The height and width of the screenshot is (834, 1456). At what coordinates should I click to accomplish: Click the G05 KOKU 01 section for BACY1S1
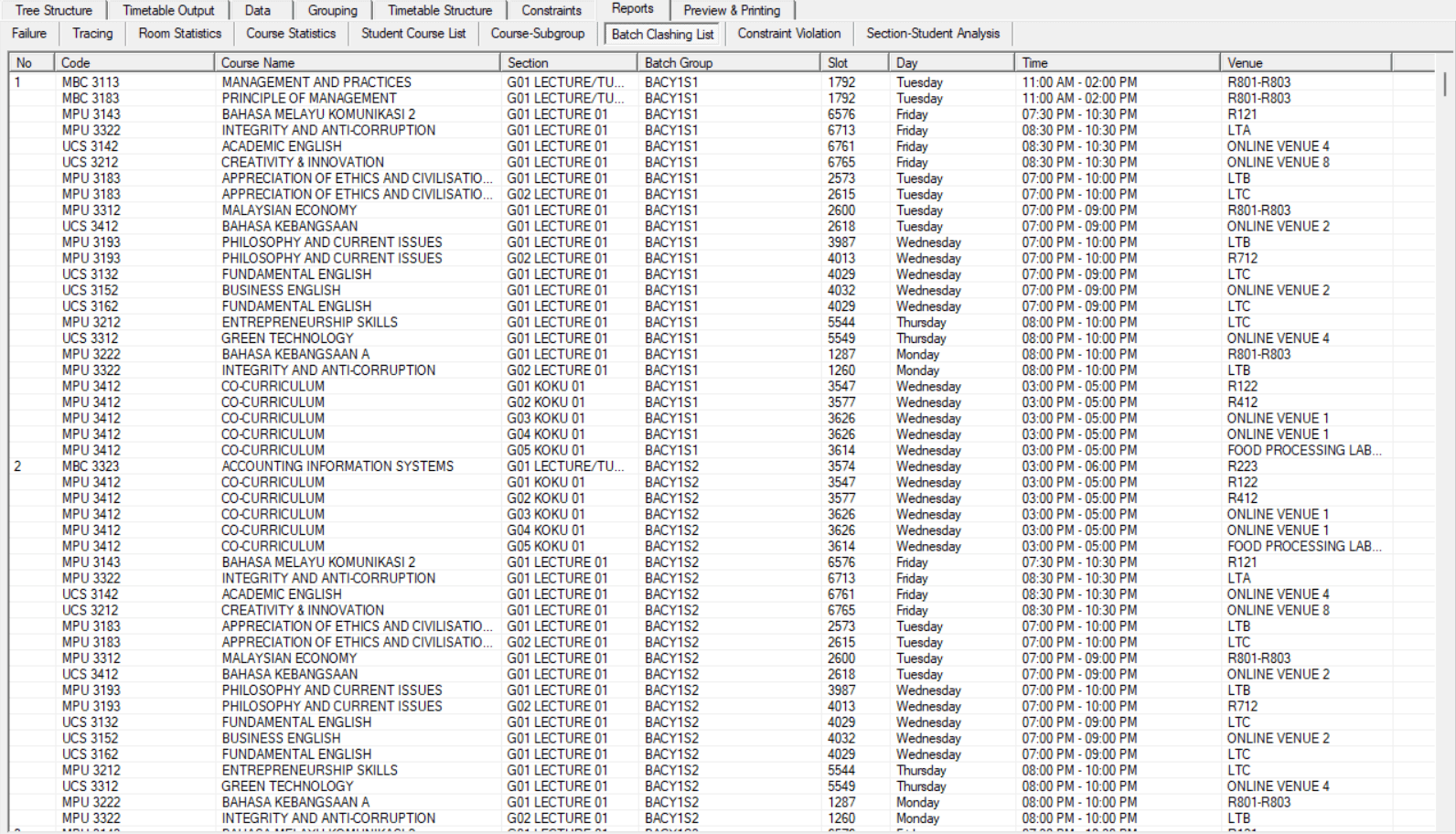point(546,450)
